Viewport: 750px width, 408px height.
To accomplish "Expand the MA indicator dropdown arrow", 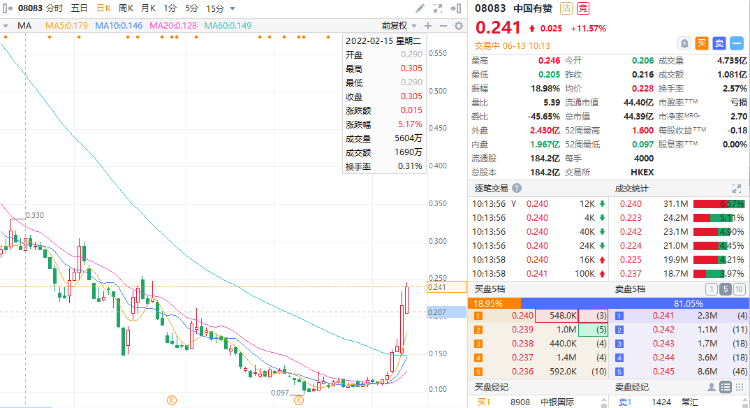I will pyautogui.click(x=6, y=26).
